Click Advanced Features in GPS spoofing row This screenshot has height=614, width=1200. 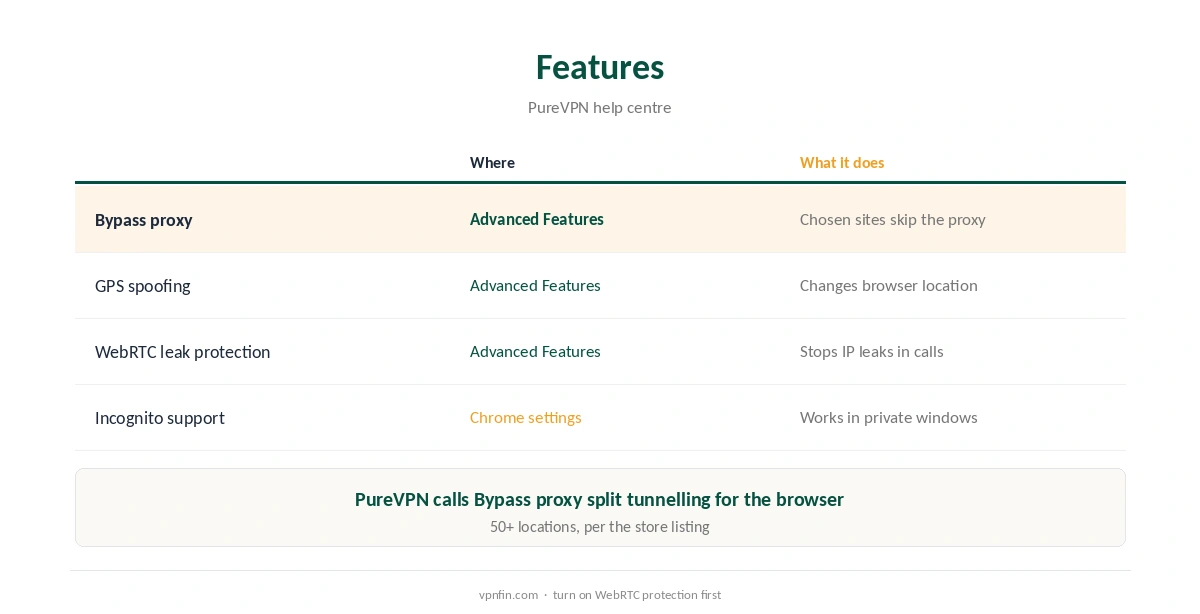click(x=535, y=286)
